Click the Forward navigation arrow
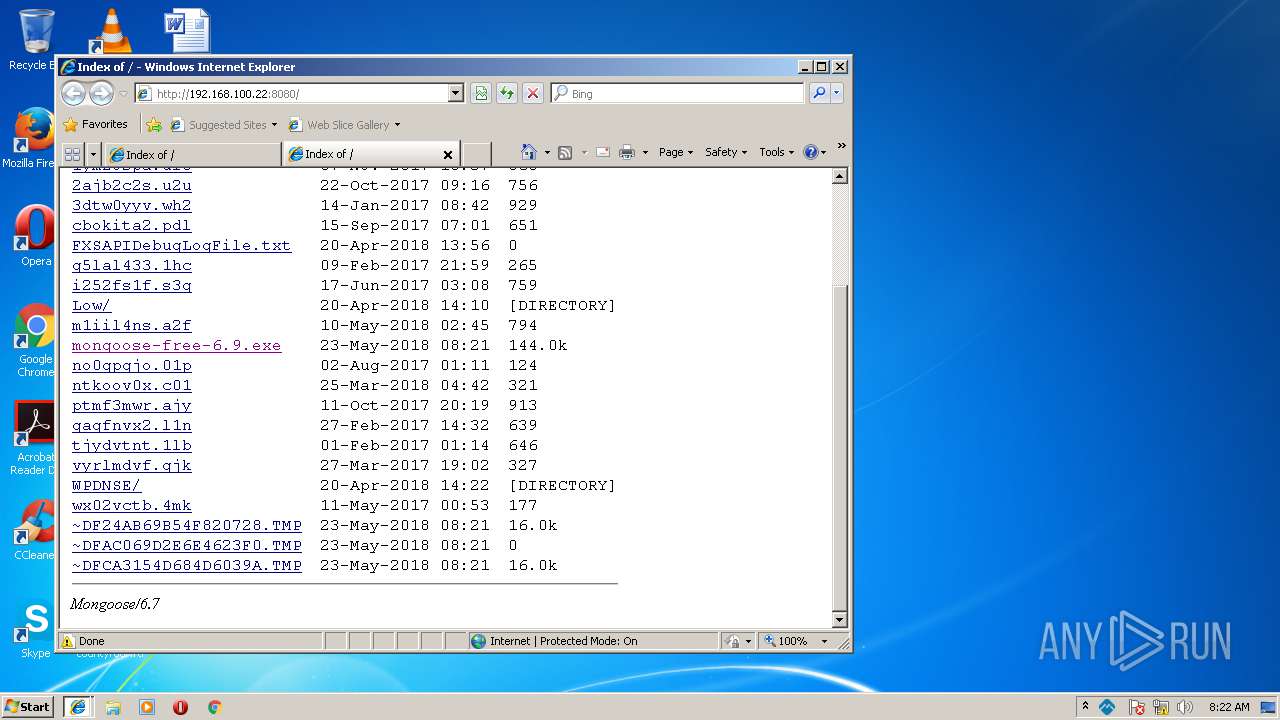The image size is (1280, 720). click(x=101, y=93)
